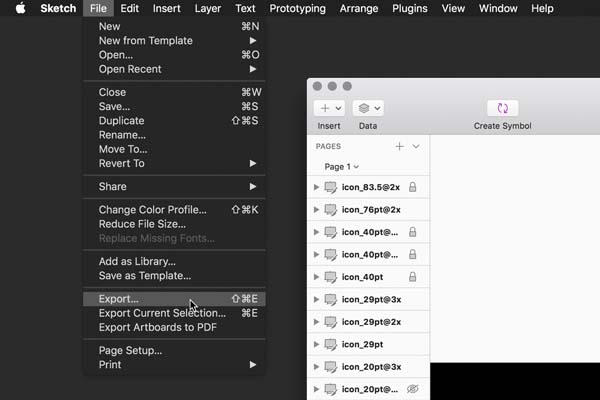Expand the icon_40pt artboard
Image resolution: width=600 pixels, height=400 pixels.
(316, 277)
